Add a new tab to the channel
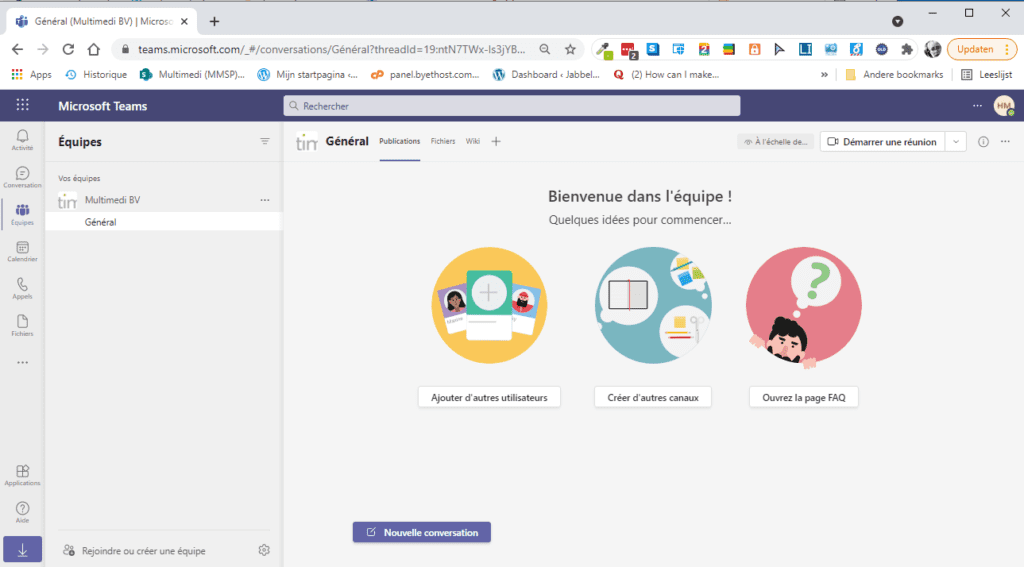 [496, 141]
